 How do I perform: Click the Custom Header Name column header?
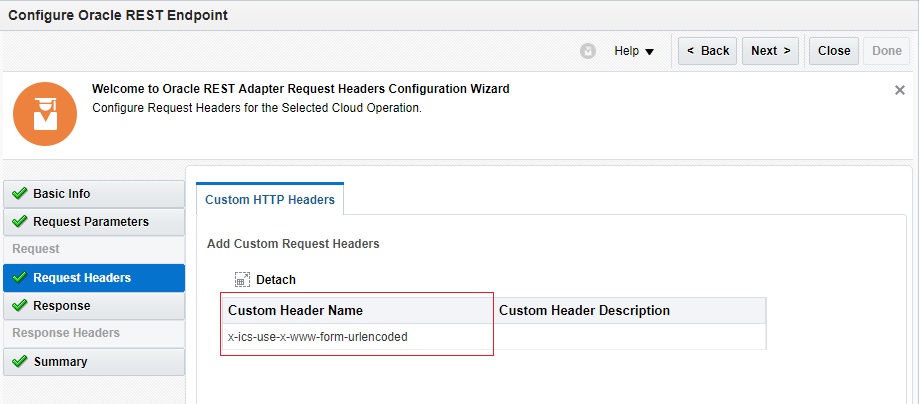pos(358,310)
